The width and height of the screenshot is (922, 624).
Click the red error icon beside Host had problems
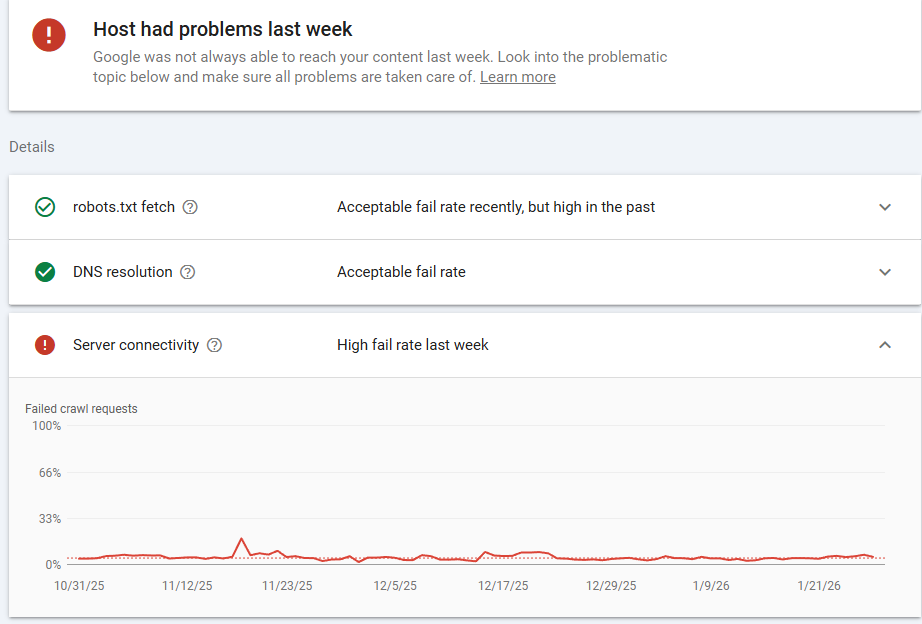click(x=48, y=35)
